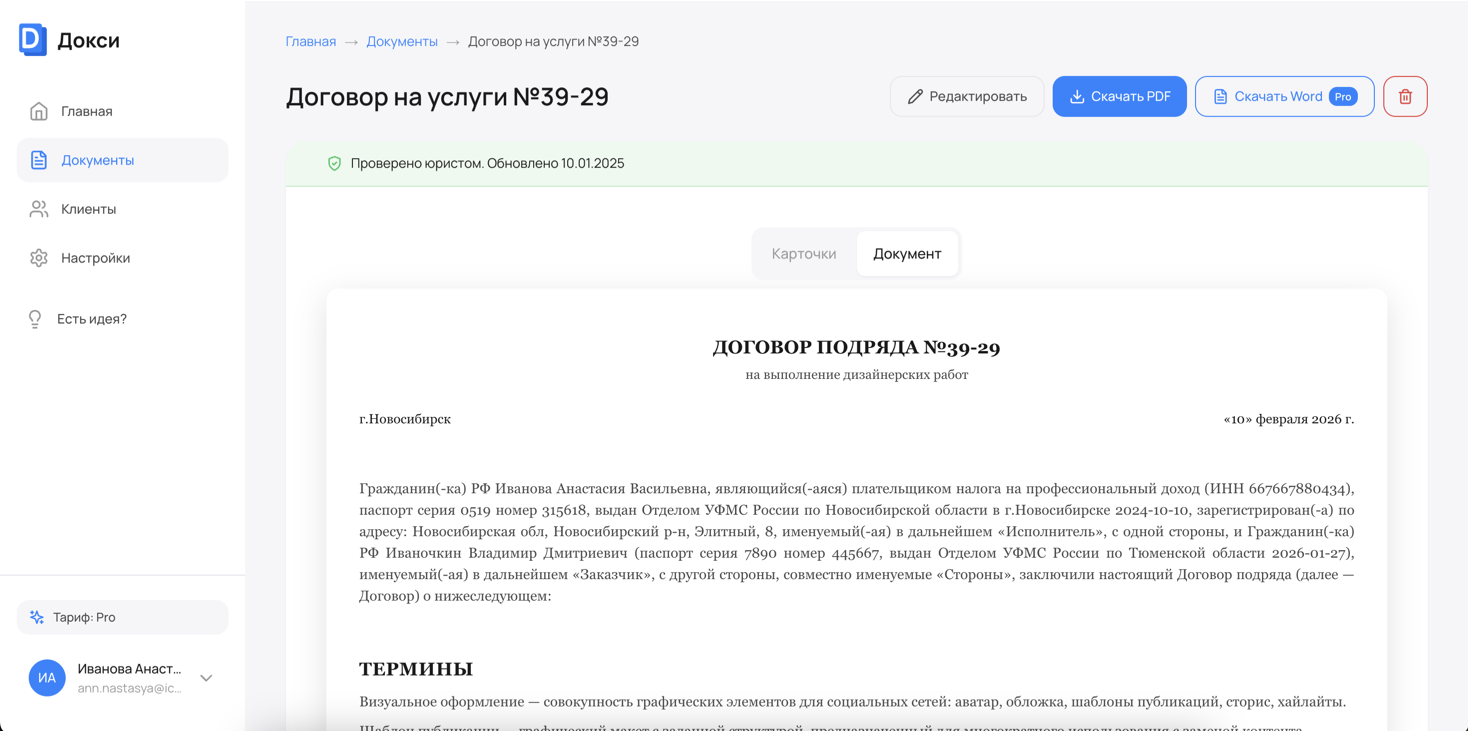
Task: Switch to the Карточки tab
Action: pos(804,253)
